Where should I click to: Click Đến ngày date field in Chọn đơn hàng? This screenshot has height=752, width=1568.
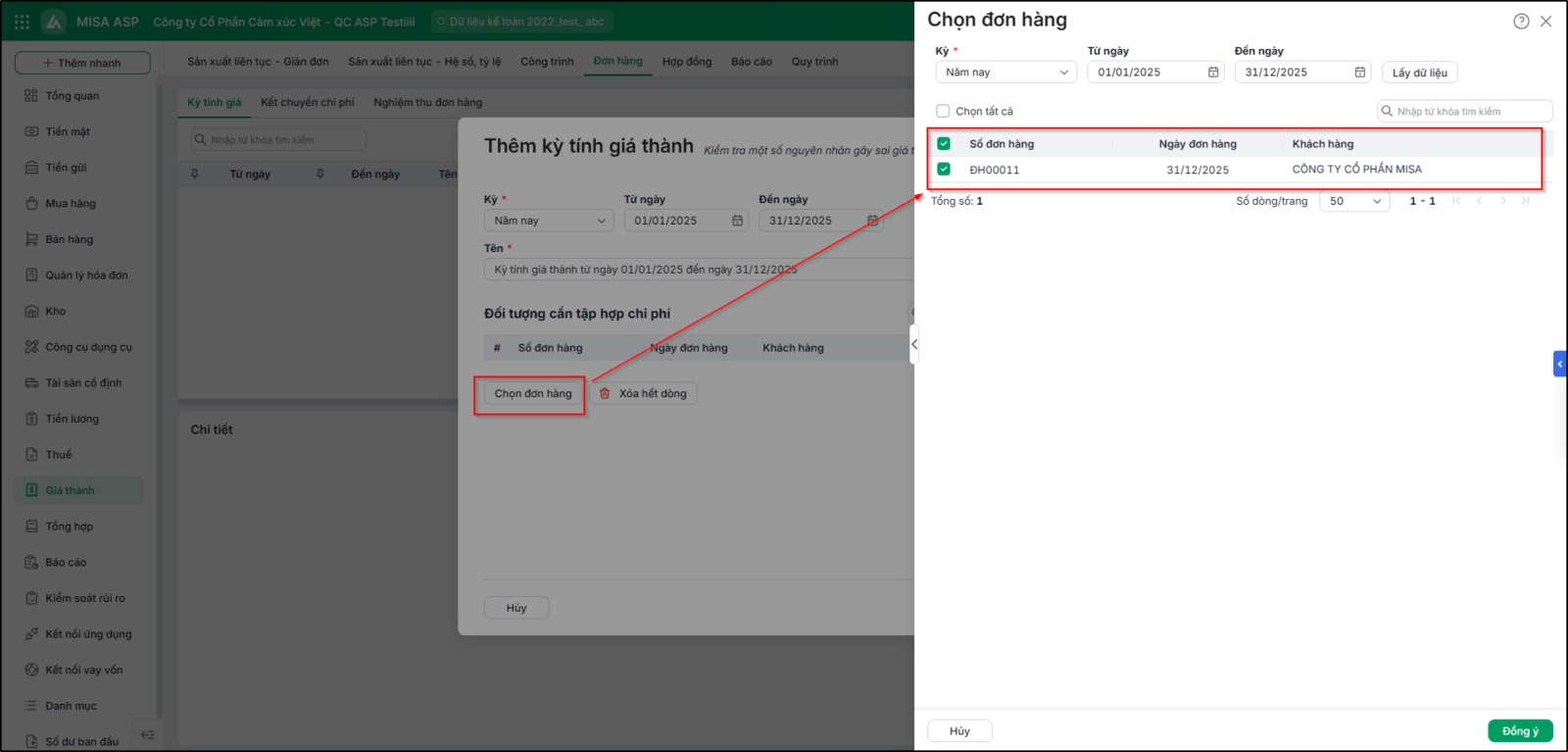click(1302, 73)
